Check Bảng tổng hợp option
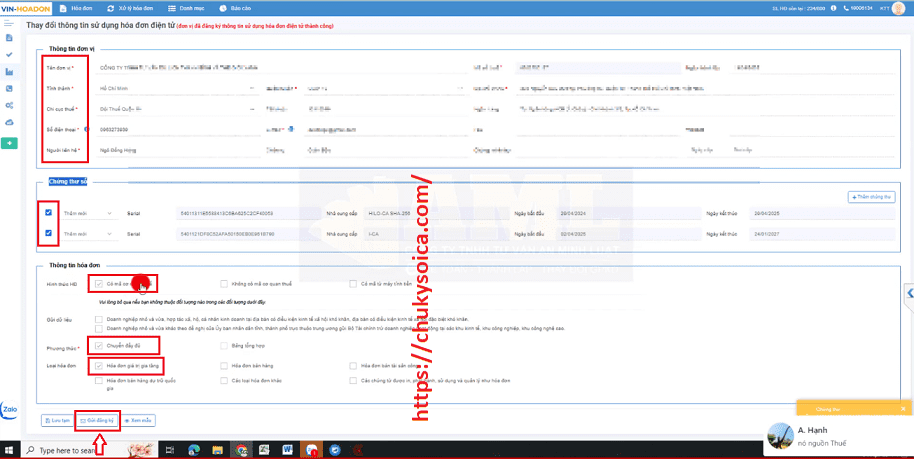This screenshot has width=914, height=459. tap(224, 346)
